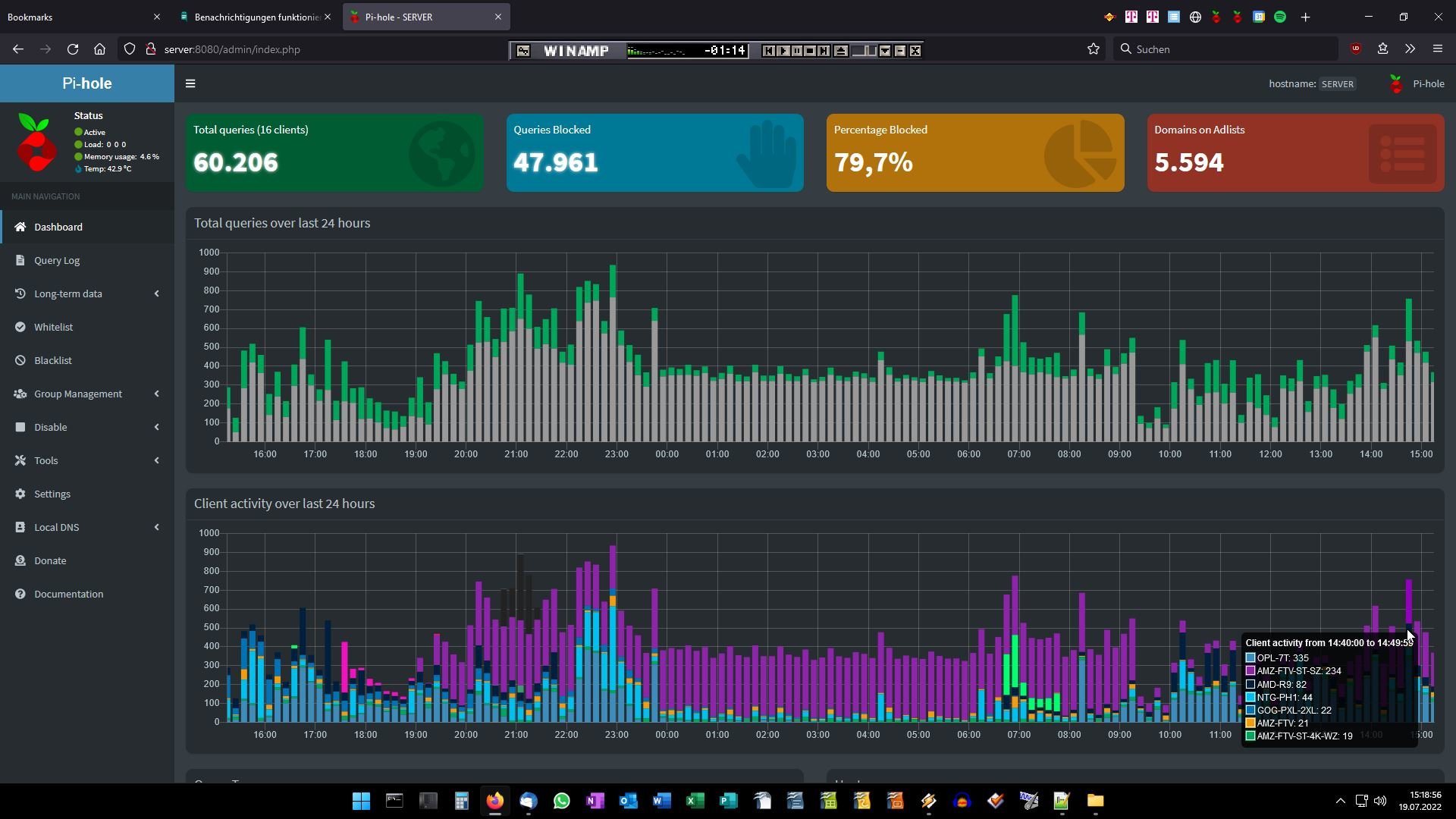Expand the Group Management submenu
This screenshot has width=1456, height=819.
point(87,394)
